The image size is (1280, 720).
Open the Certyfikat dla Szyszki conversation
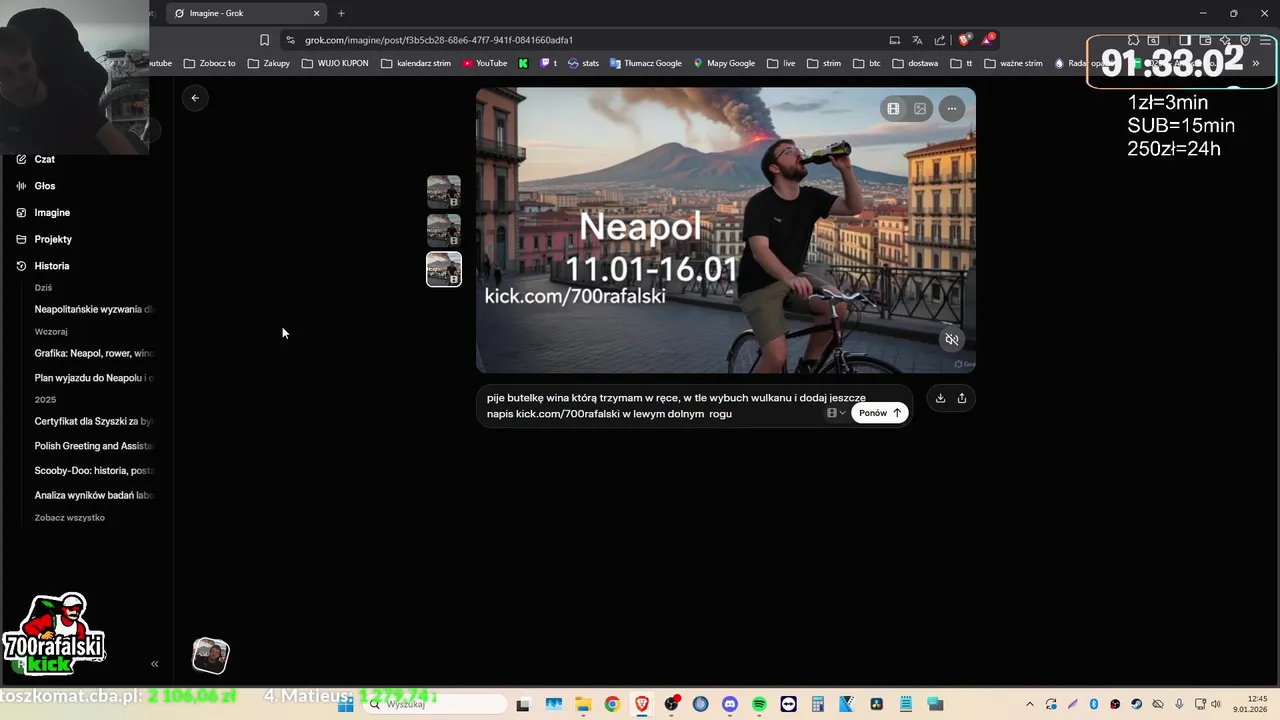tap(94, 421)
